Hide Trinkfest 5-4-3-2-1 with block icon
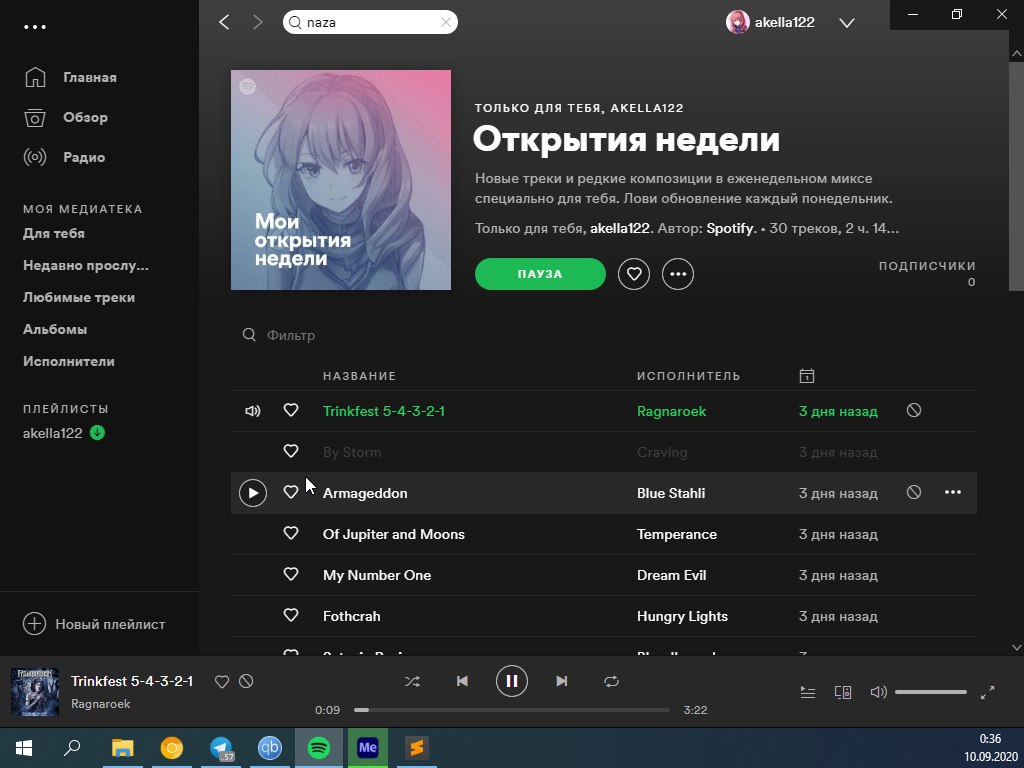 tap(914, 410)
